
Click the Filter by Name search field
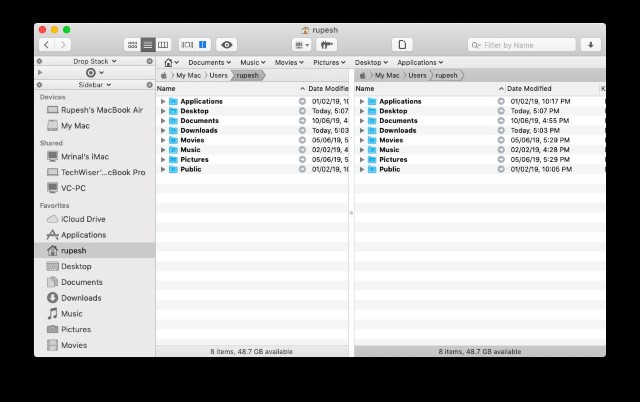click(522, 45)
